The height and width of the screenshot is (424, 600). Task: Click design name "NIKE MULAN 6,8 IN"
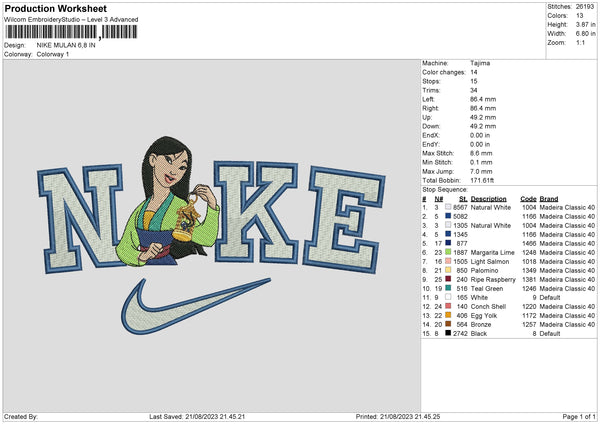[66, 45]
